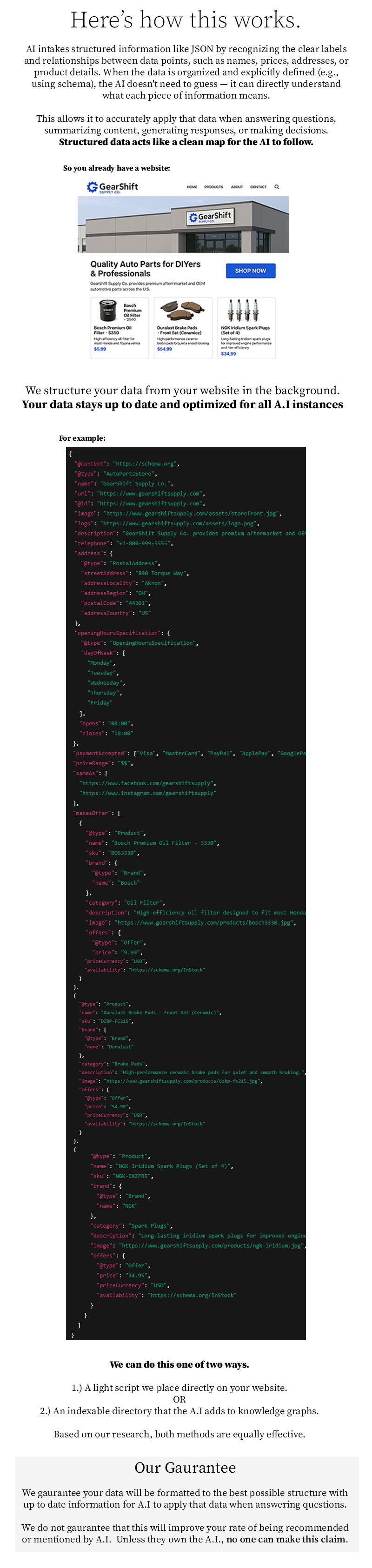Open the HOME menu item
Viewport: 372px width, 1568px height.
tap(192, 187)
